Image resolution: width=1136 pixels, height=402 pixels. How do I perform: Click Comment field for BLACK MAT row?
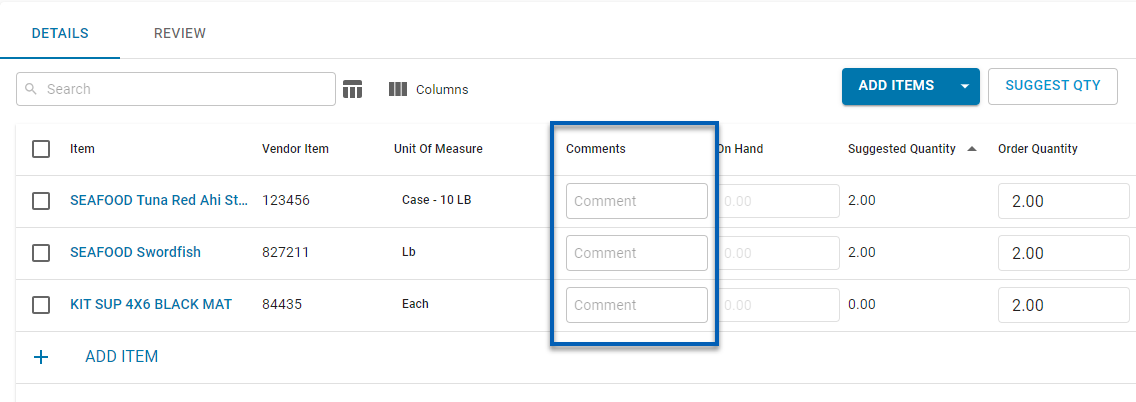pos(637,305)
